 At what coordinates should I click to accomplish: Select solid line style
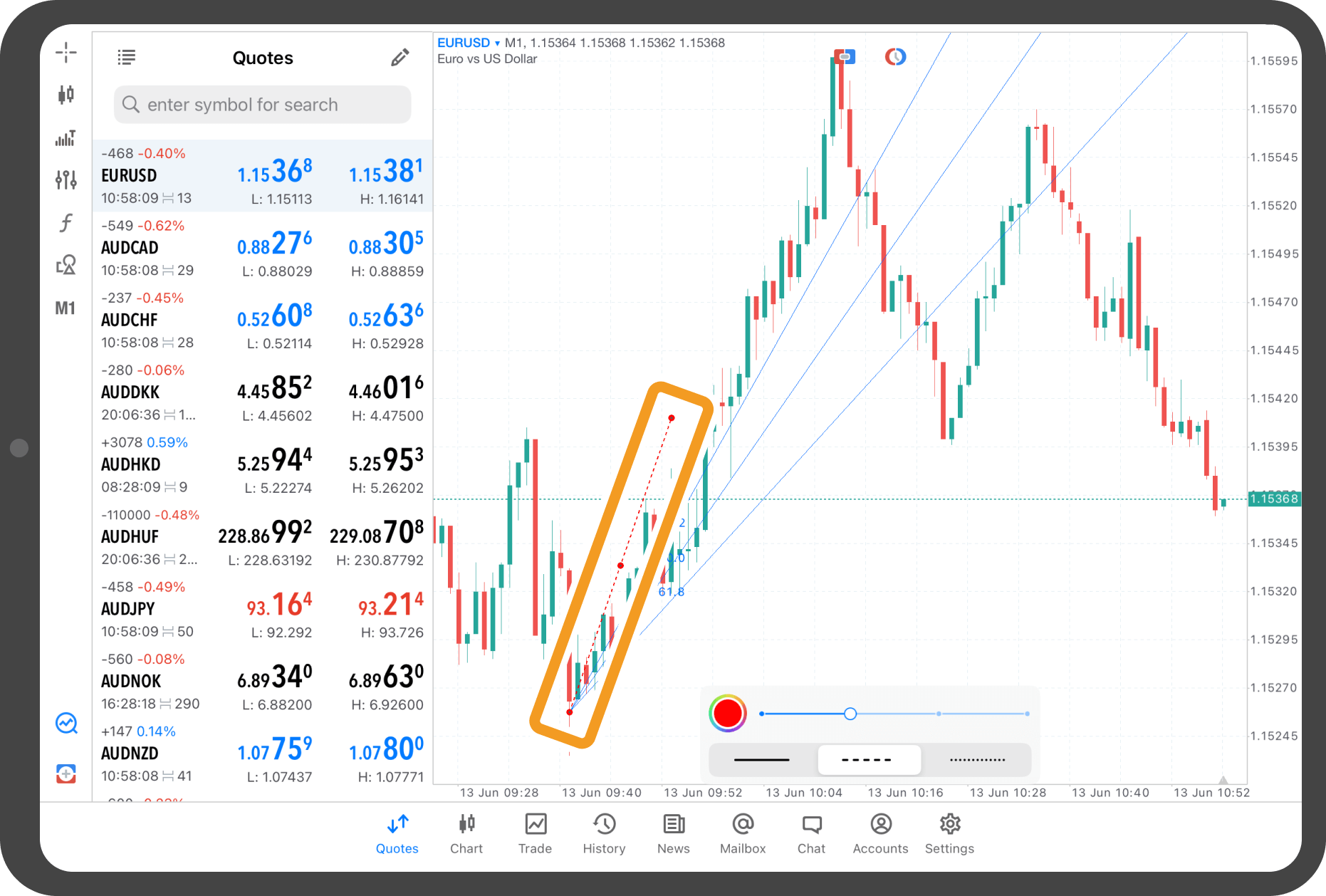coord(761,760)
